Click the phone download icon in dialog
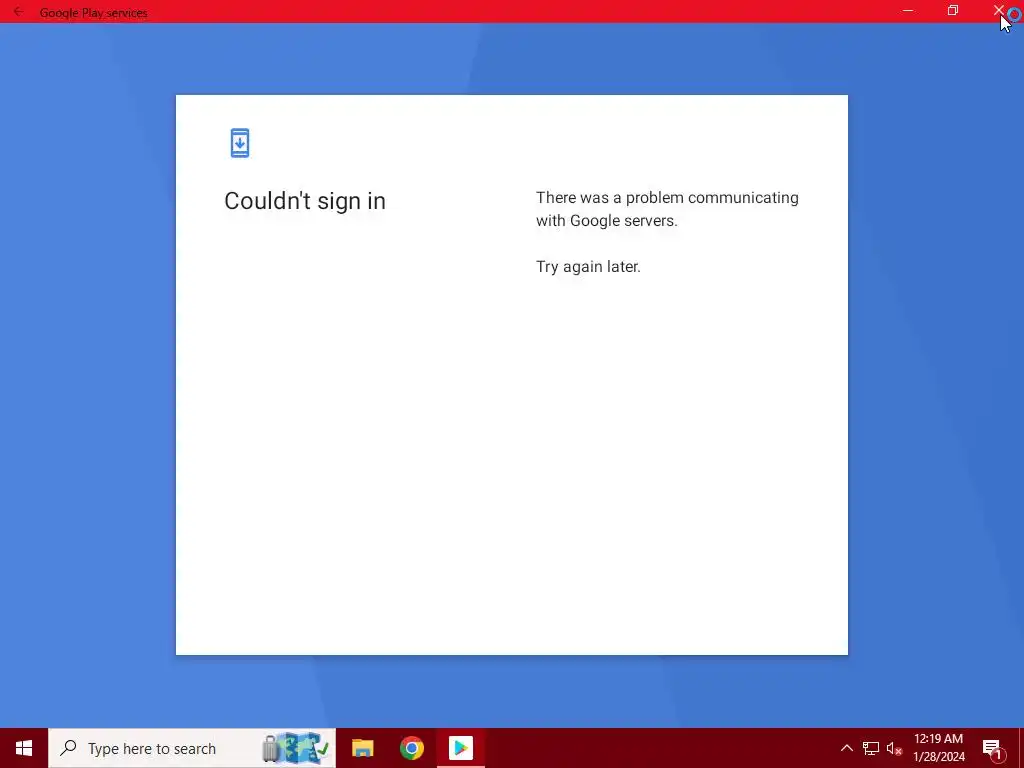1024x768 pixels. (x=240, y=143)
